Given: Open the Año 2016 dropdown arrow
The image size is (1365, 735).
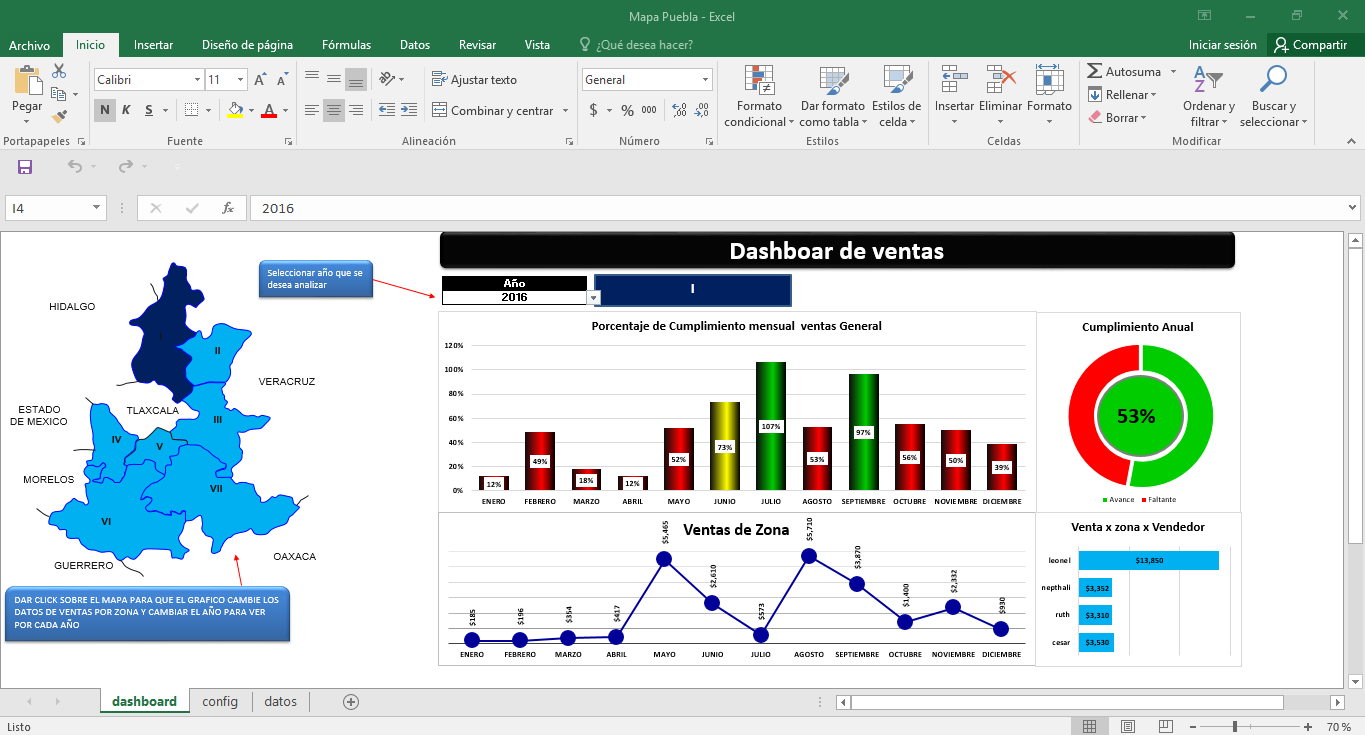Looking at the screenshot, I should coord(594,298).
